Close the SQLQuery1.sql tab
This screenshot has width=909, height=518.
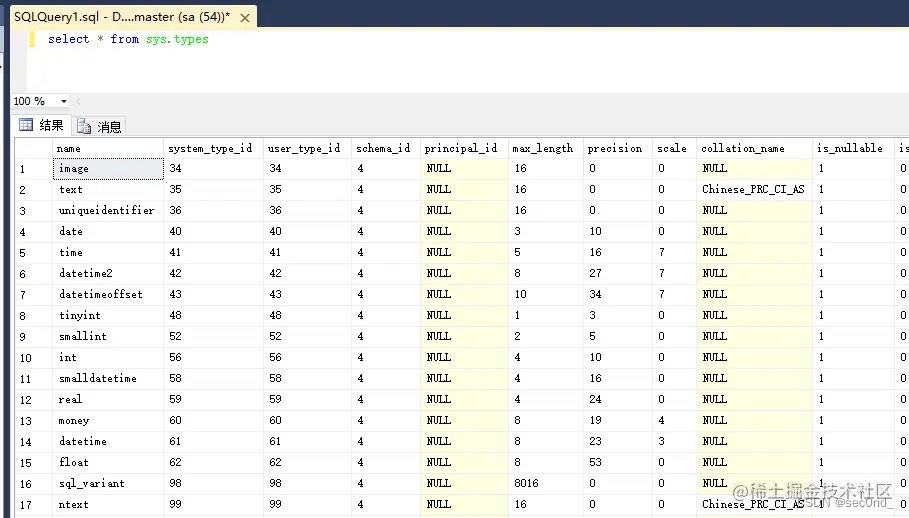tap(245, 18)
